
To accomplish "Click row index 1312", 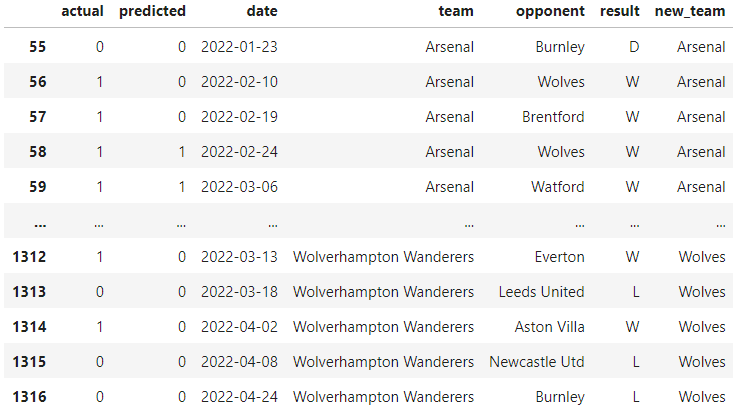I will [x=29, y=257].
